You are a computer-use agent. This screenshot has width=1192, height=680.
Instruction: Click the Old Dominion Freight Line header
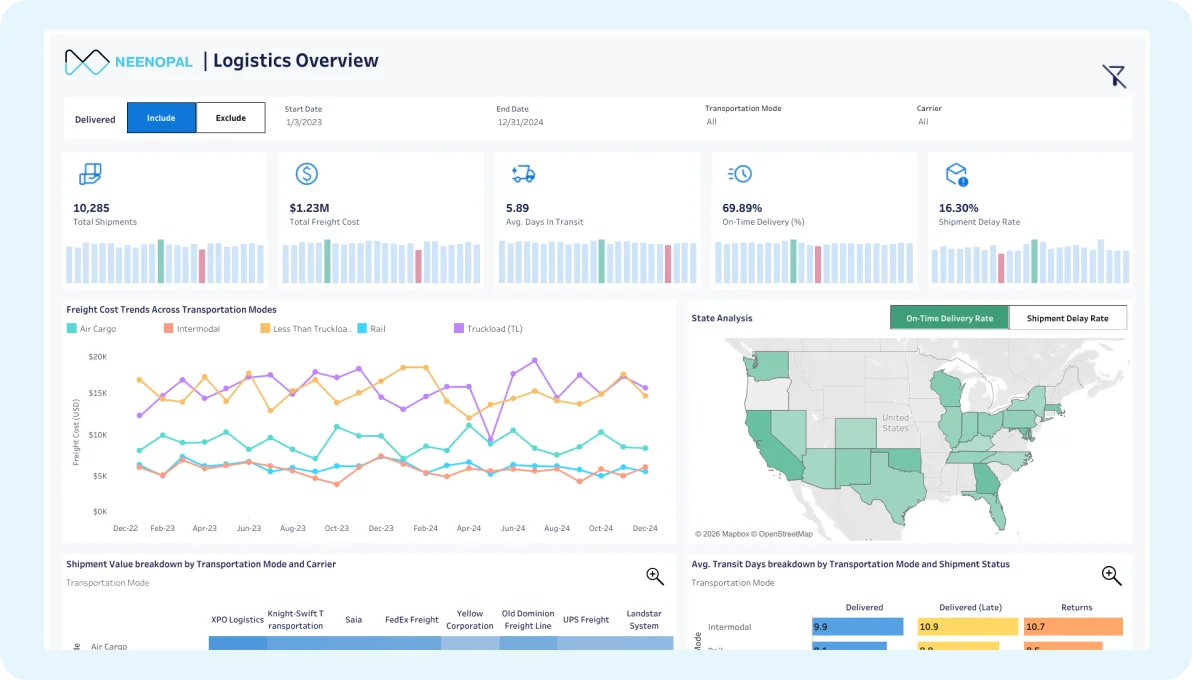tap(528, 620)
